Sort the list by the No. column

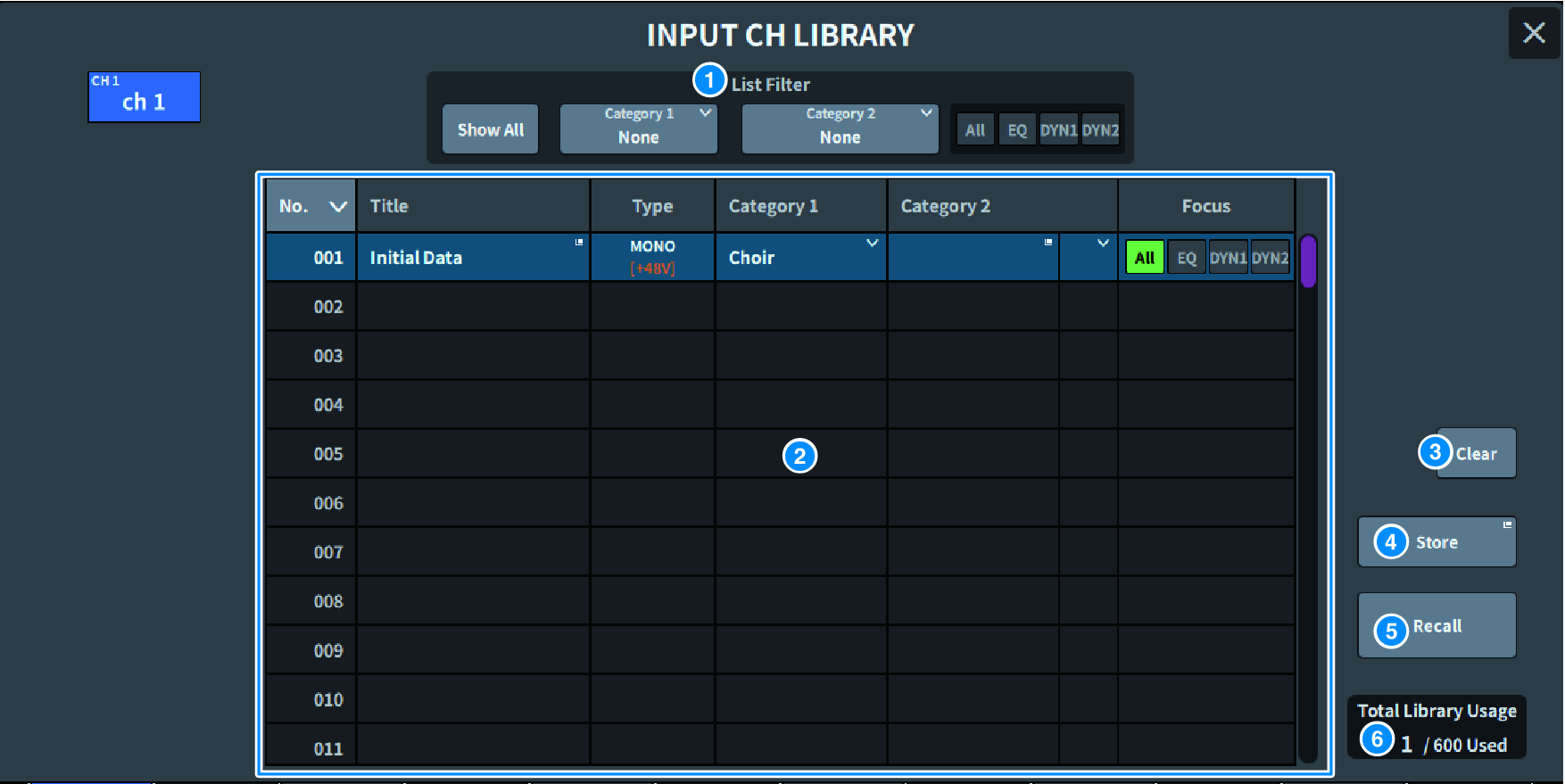[311, 206]
